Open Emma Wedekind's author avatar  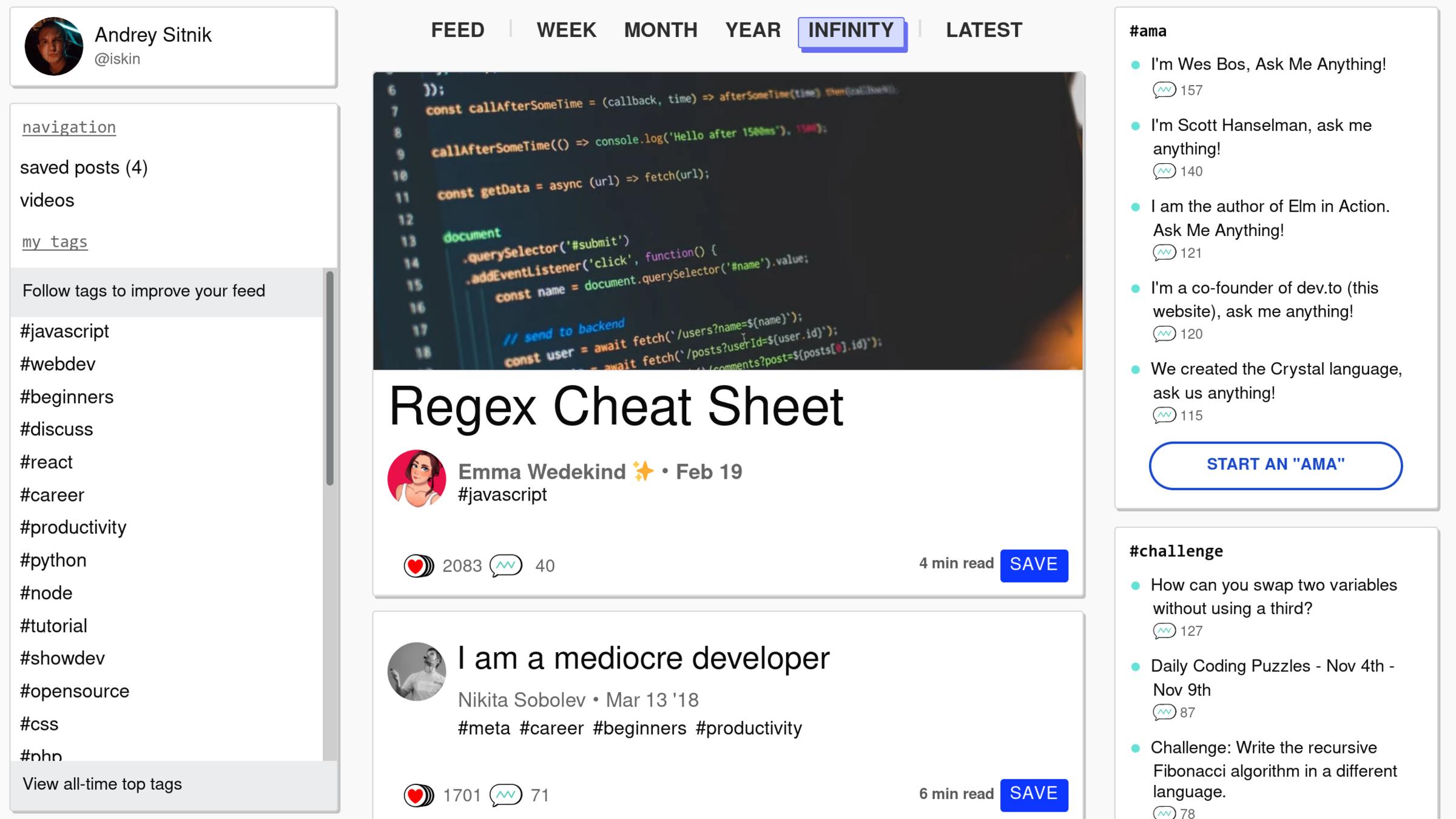click(417, 479)
